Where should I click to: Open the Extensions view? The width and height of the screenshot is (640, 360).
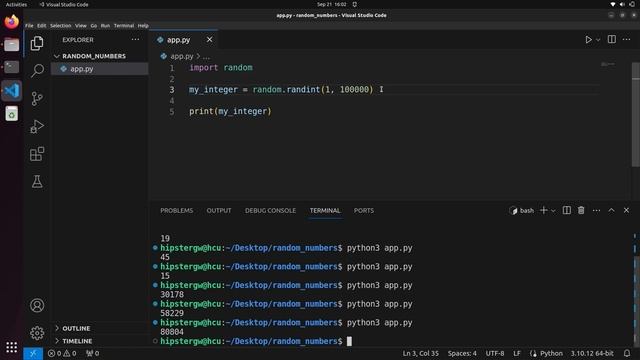[x=37, y=154]
